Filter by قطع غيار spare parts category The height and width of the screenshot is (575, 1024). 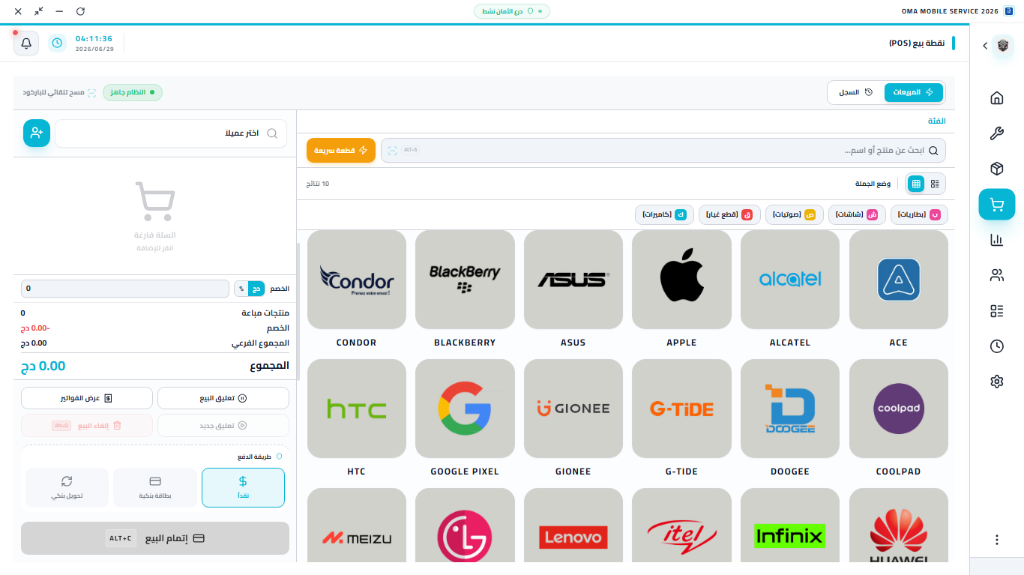tap(729, 214)
